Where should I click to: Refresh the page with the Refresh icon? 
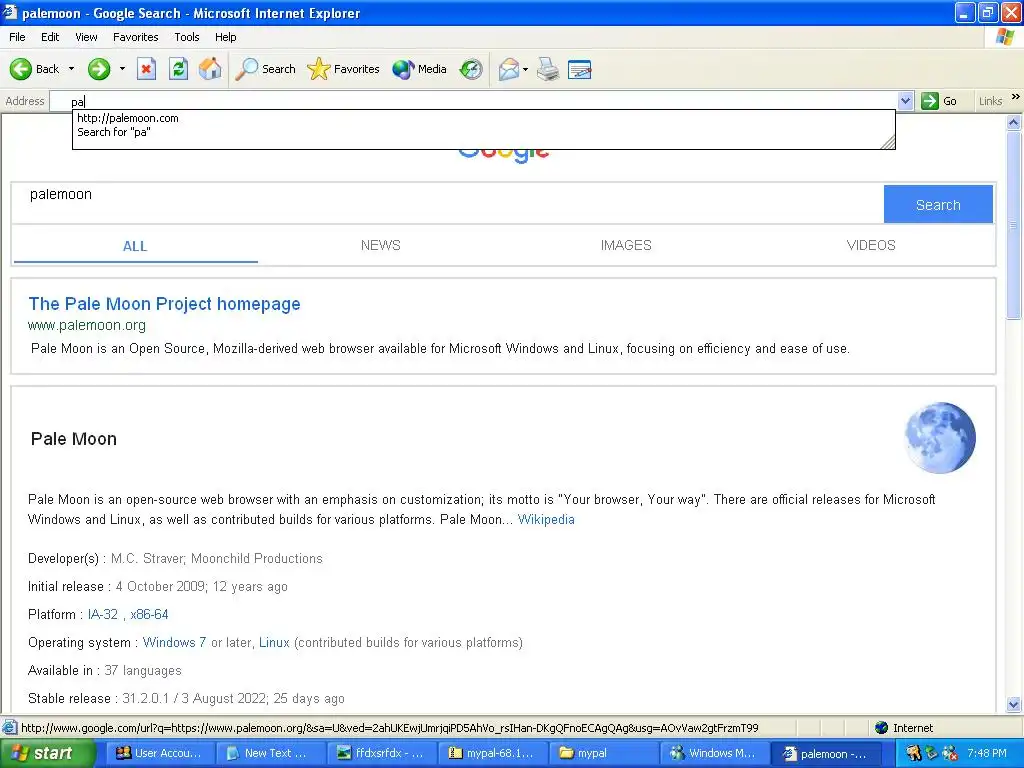178,69
